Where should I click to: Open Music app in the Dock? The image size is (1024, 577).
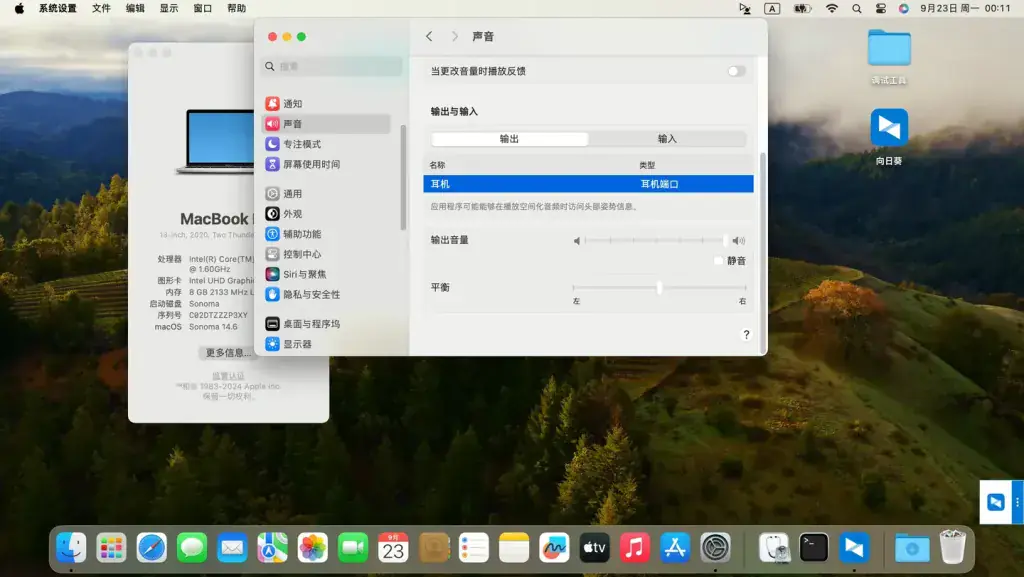coord(635,548)
